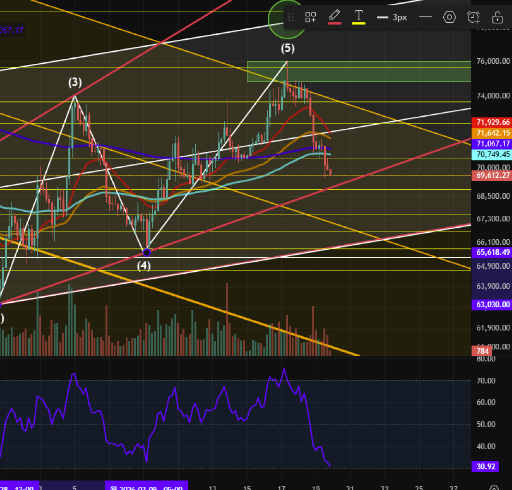Click the 63,900.00 price axis tick
512x490 pixels.
(x=493, y=286)
